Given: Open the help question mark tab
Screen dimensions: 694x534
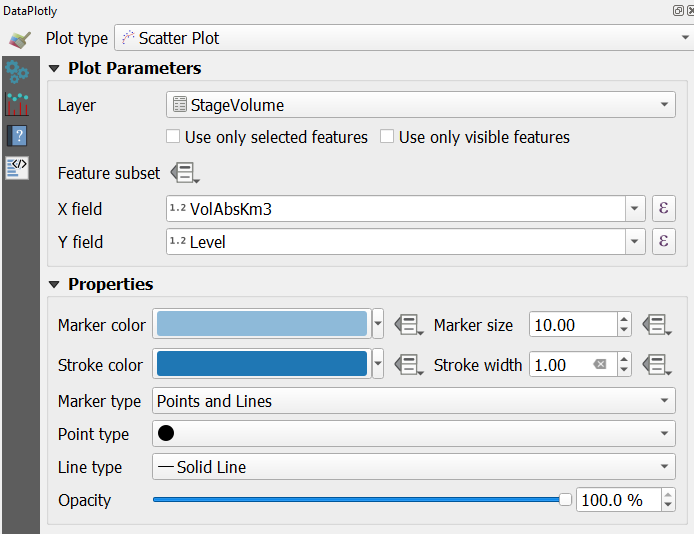Looking at the screenshot, I should (x=17, y=136).
